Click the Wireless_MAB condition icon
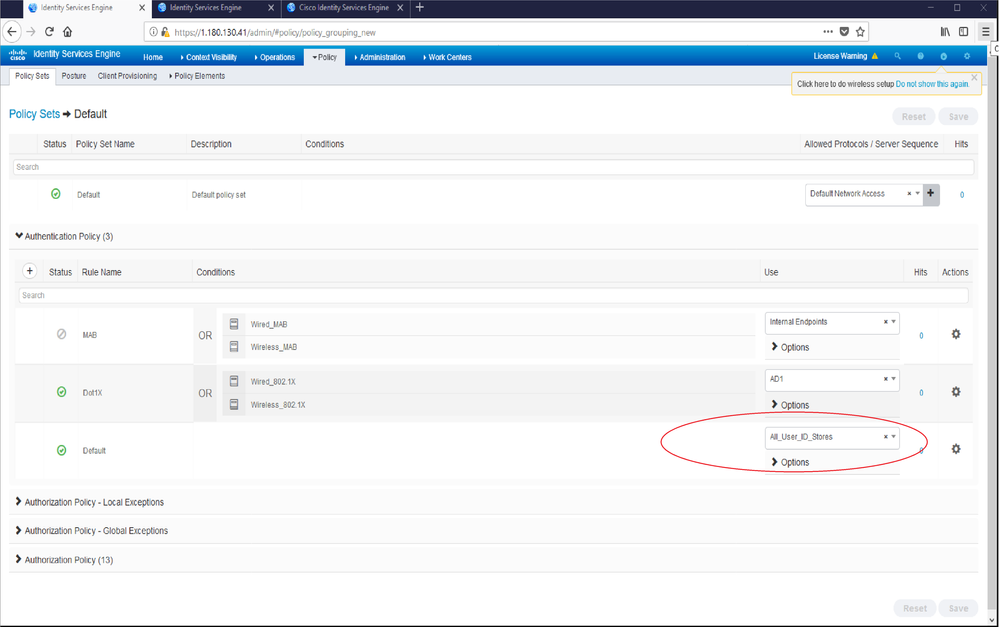Screen dimensions: 999x627 coord(234,347)
